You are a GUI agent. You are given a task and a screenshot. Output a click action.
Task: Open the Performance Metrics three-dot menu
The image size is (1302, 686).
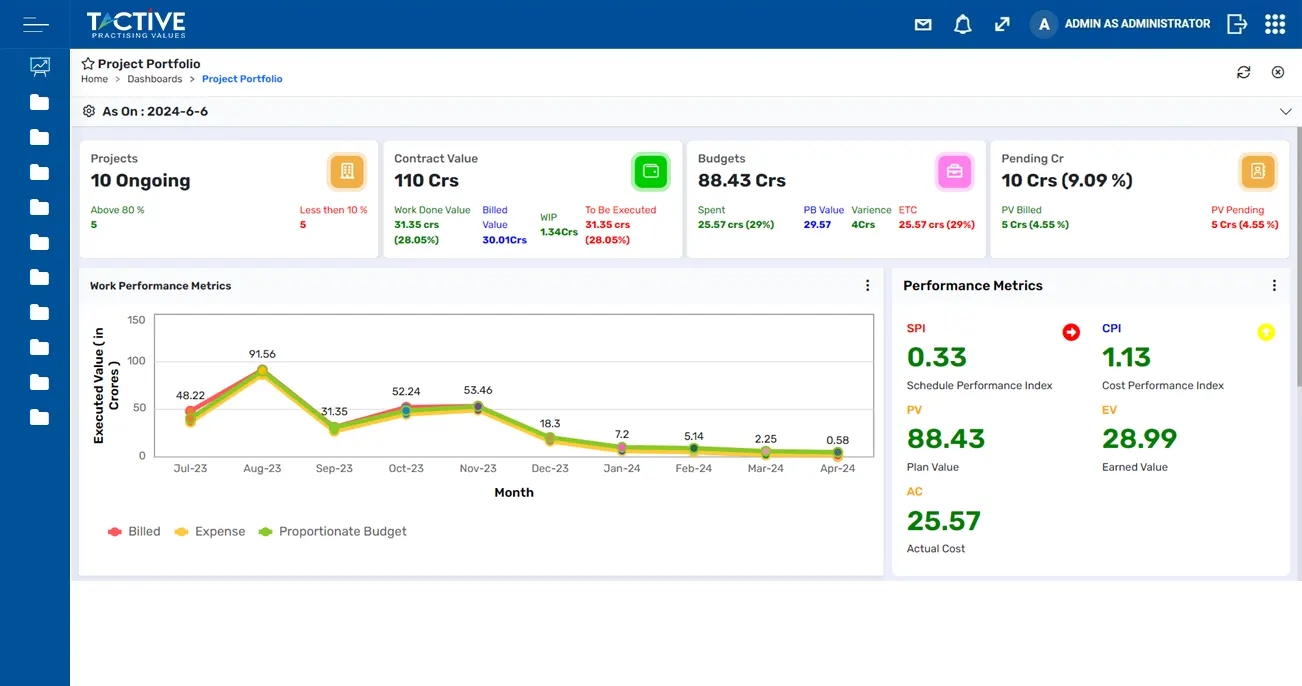point(1274,285)
